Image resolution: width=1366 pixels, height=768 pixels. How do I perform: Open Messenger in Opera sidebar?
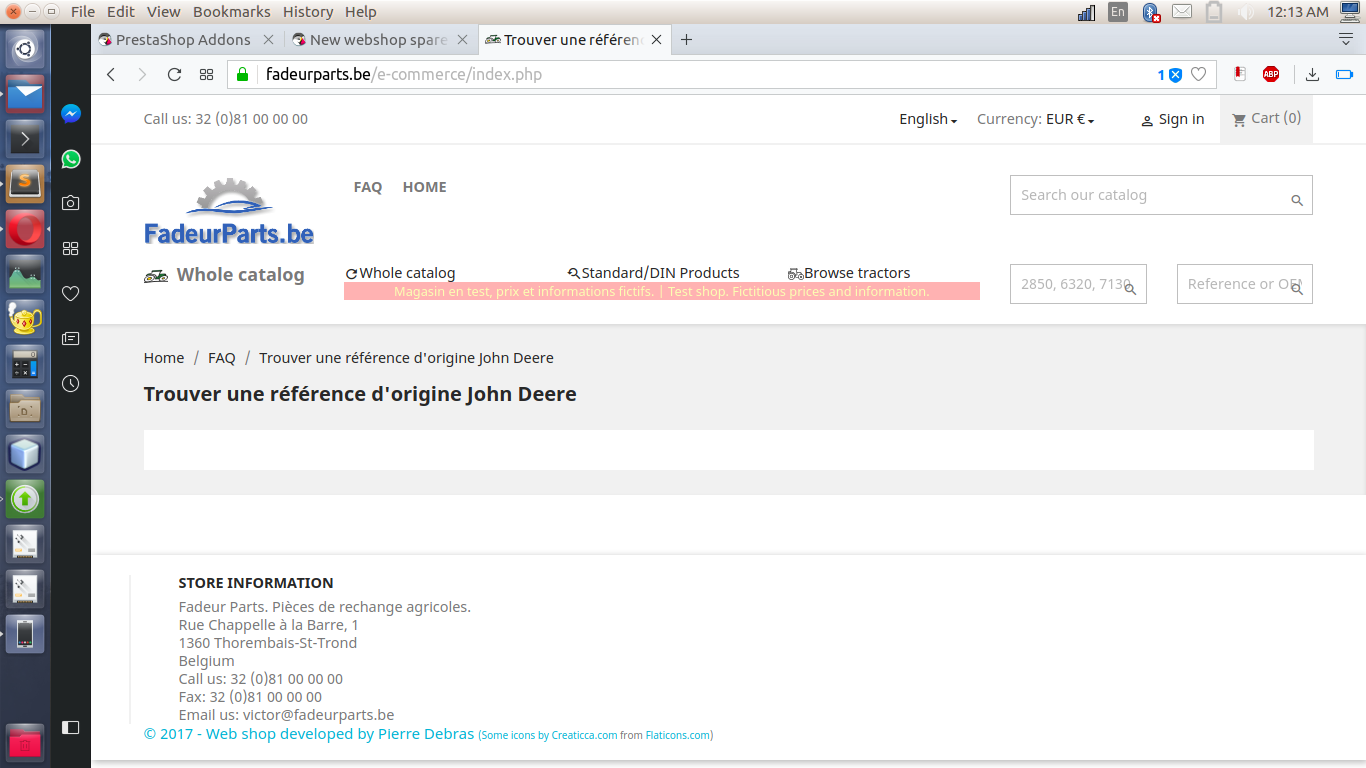click(71, 114)
